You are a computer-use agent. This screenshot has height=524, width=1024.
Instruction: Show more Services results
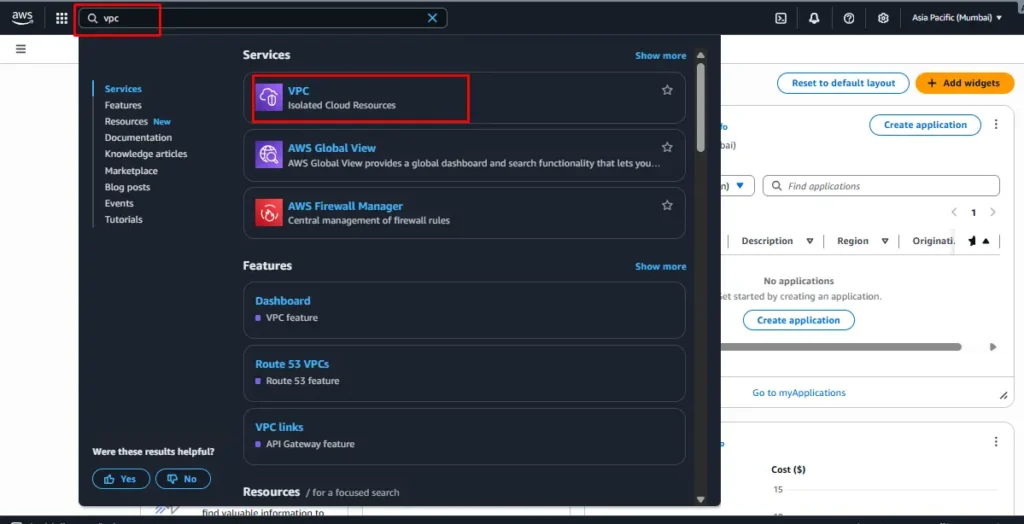pyautogui.click(x=660, y=56)
